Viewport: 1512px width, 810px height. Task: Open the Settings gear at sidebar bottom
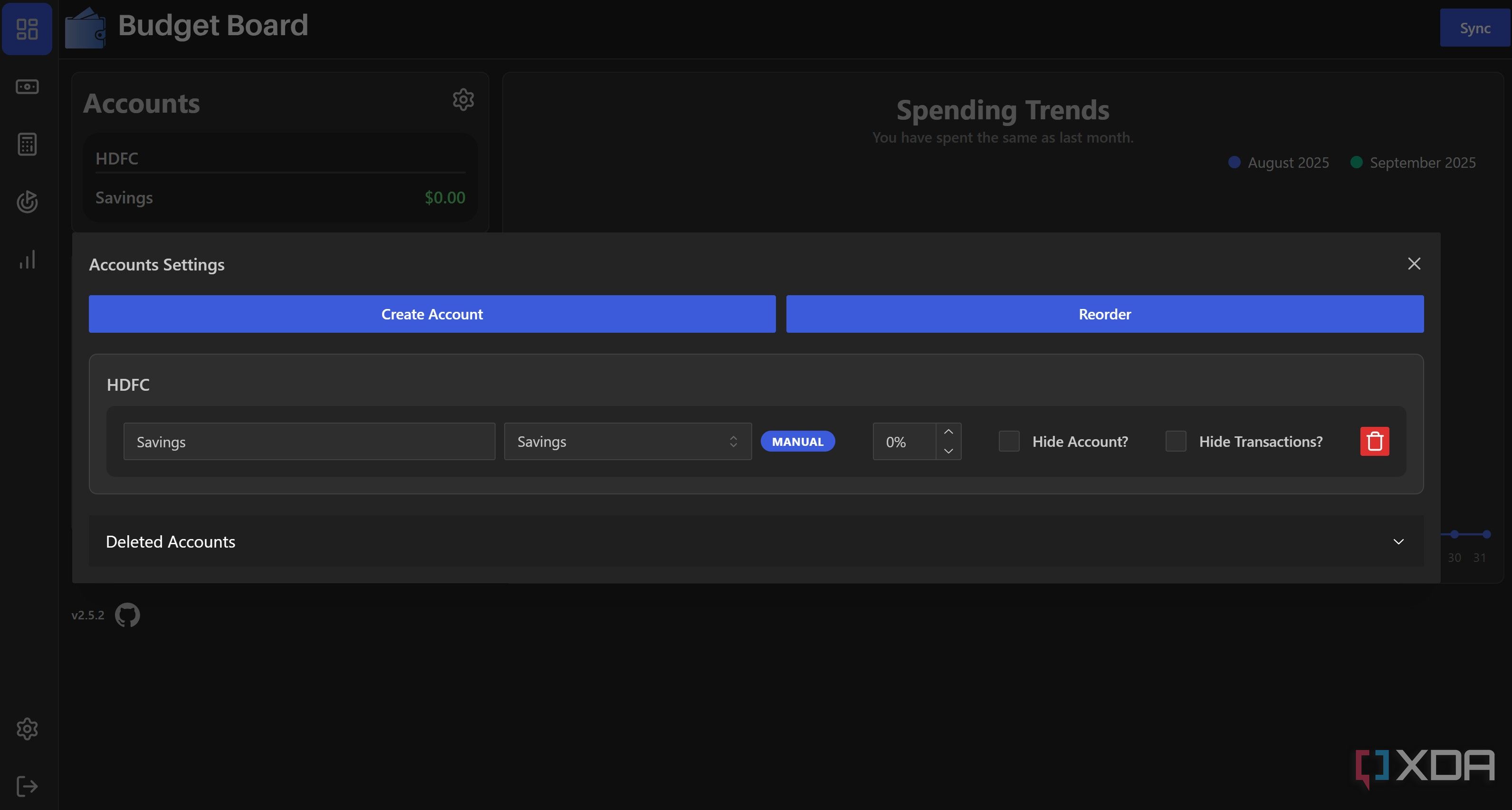[x=27, y=729]
